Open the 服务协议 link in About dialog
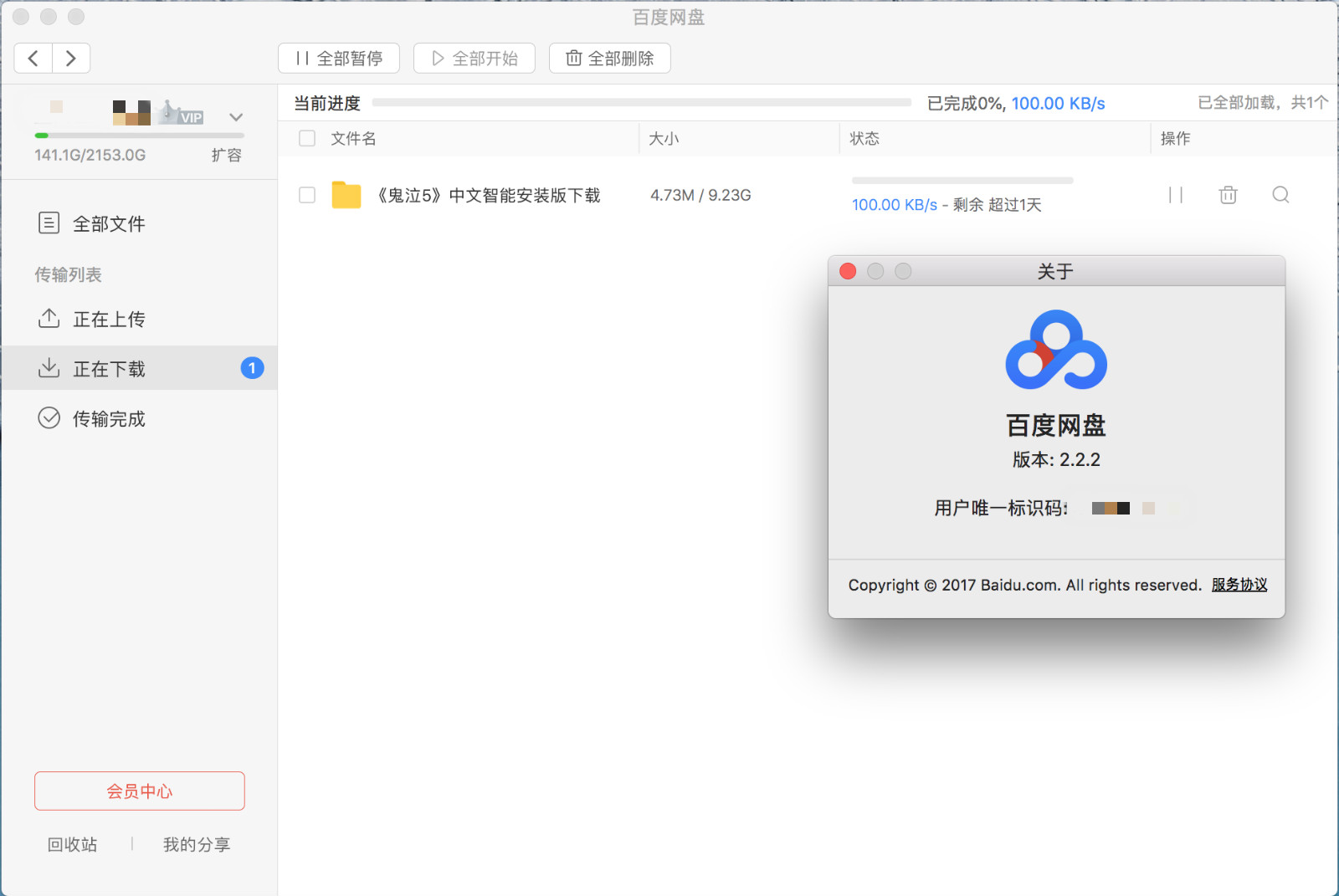Image resolution: width=1339 pixels, height=896 pixels. point(1239,585)
